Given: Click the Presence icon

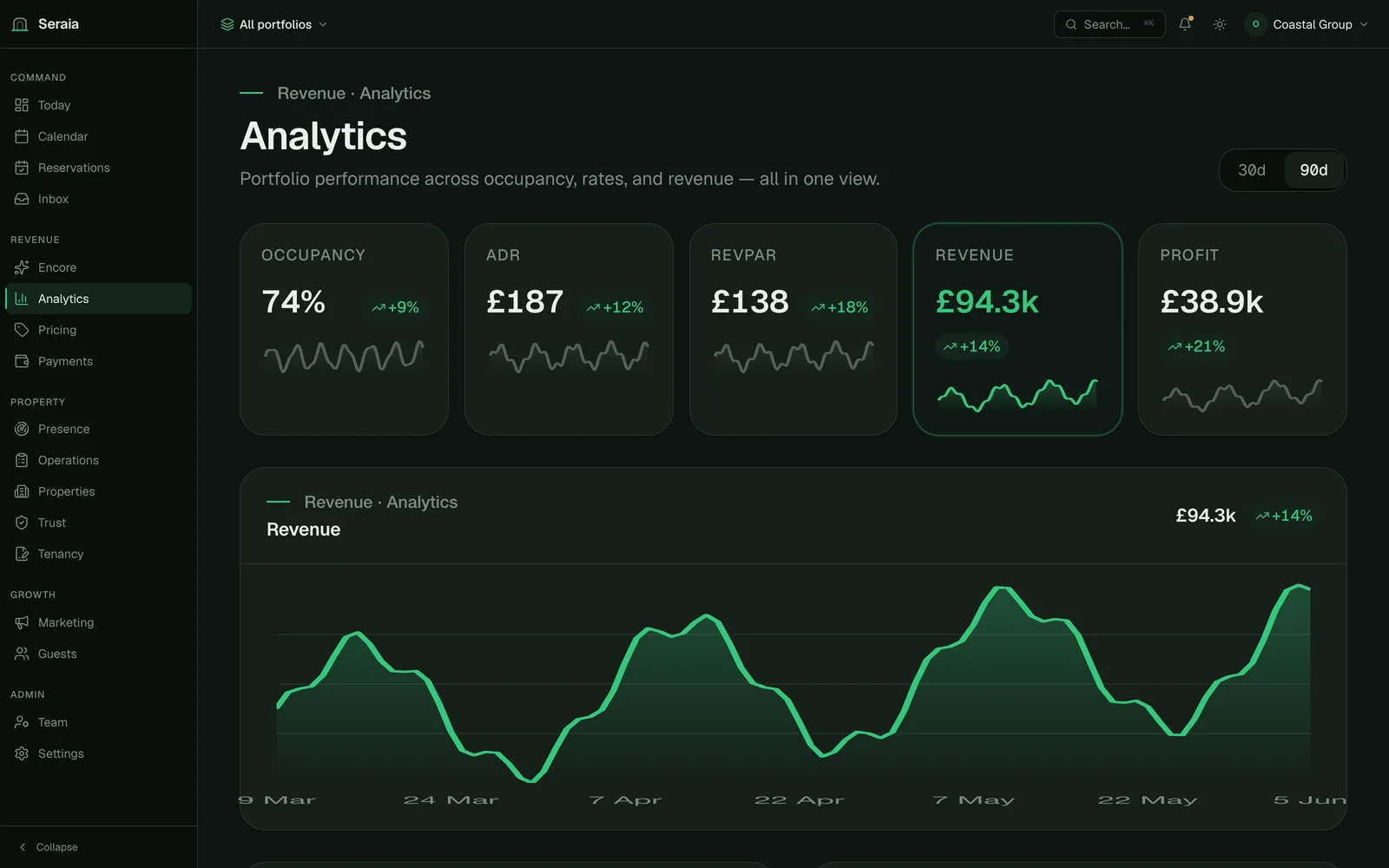Looking at the screenshot, I should 22,429.
